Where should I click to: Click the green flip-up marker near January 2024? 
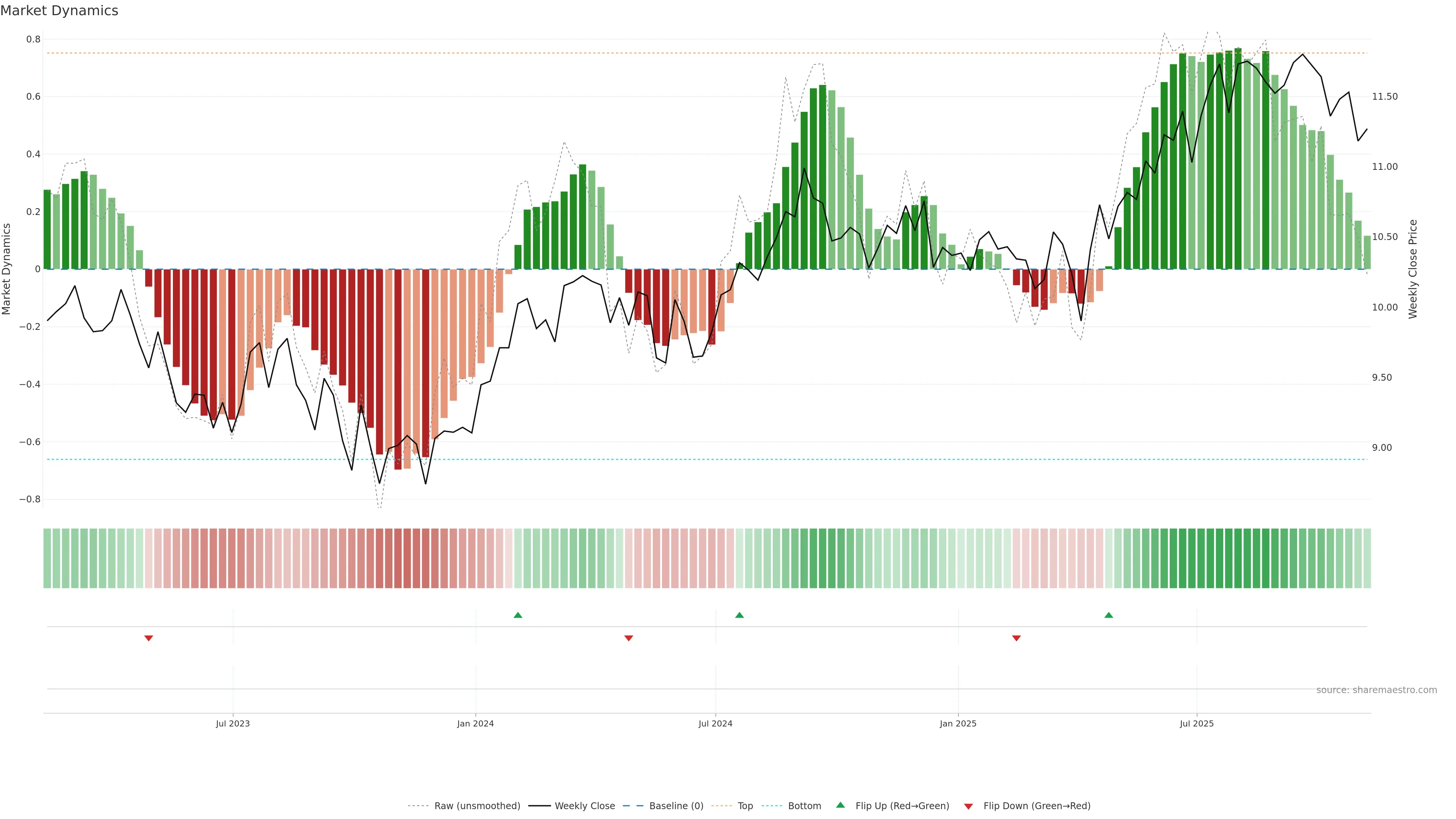click(x=518, y=615)
